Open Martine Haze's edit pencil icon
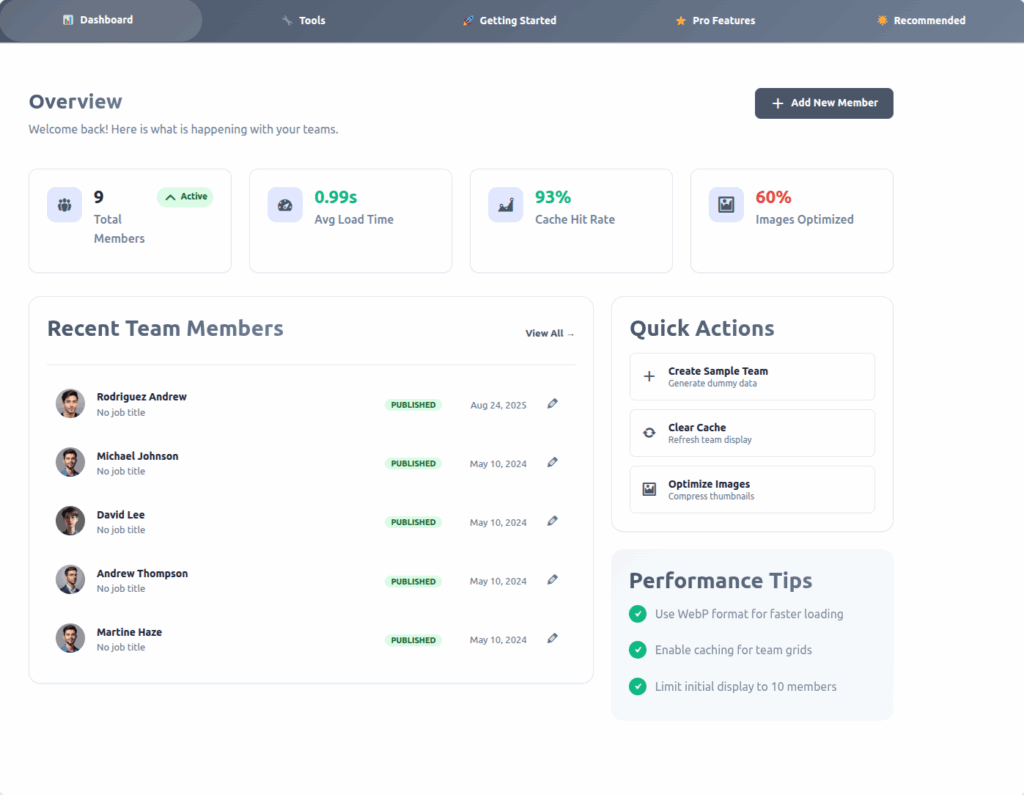The width and height of the screenshot is (1024, 795). pos(552,639)
